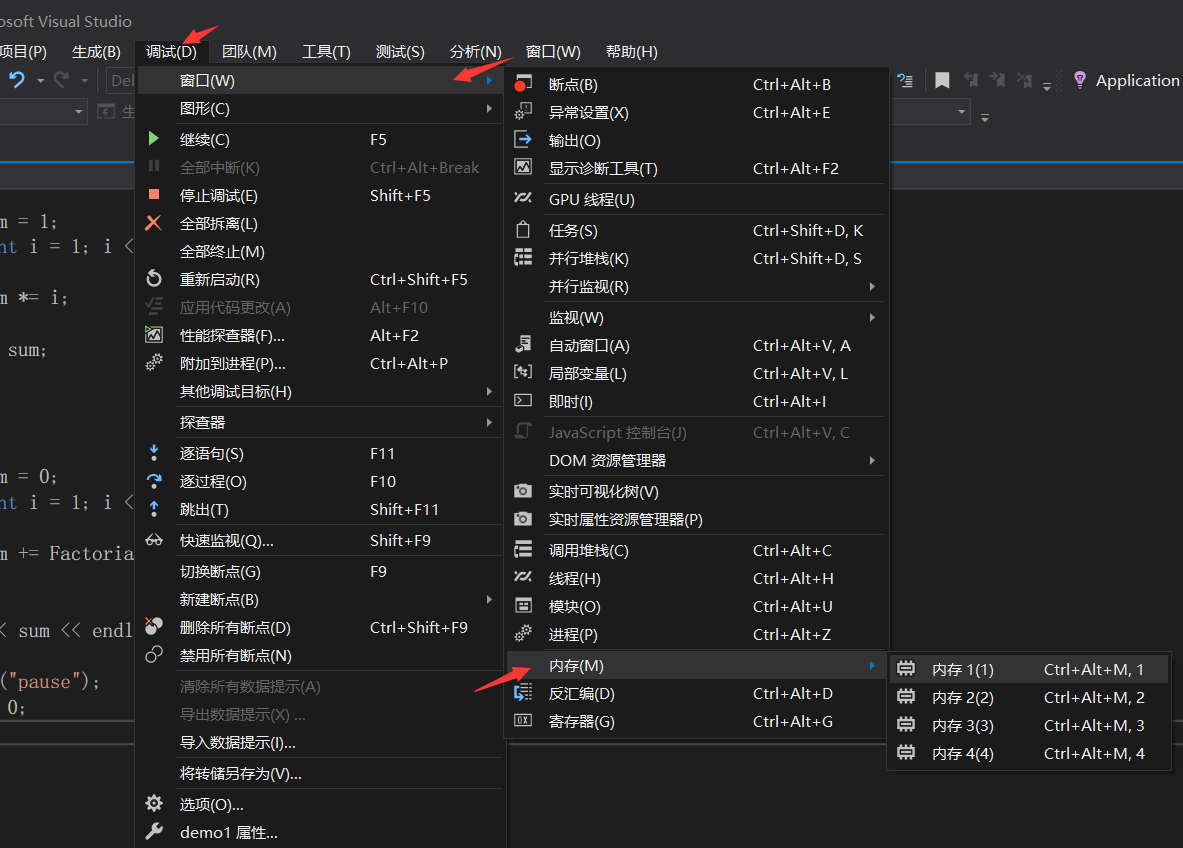The height and width of the screenshot is (848, 1183).
Task: Click the Detach All red X icon
Action: pyautogui.click(x=153, y=223)
